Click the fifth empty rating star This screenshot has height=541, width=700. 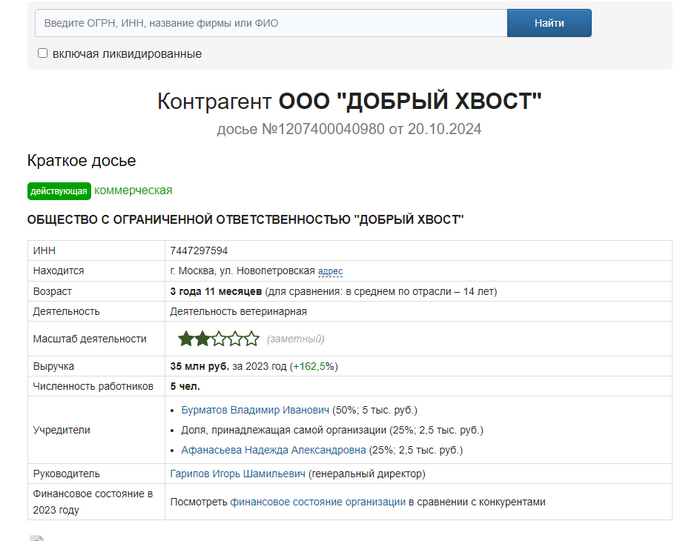(x=253, y=339)
